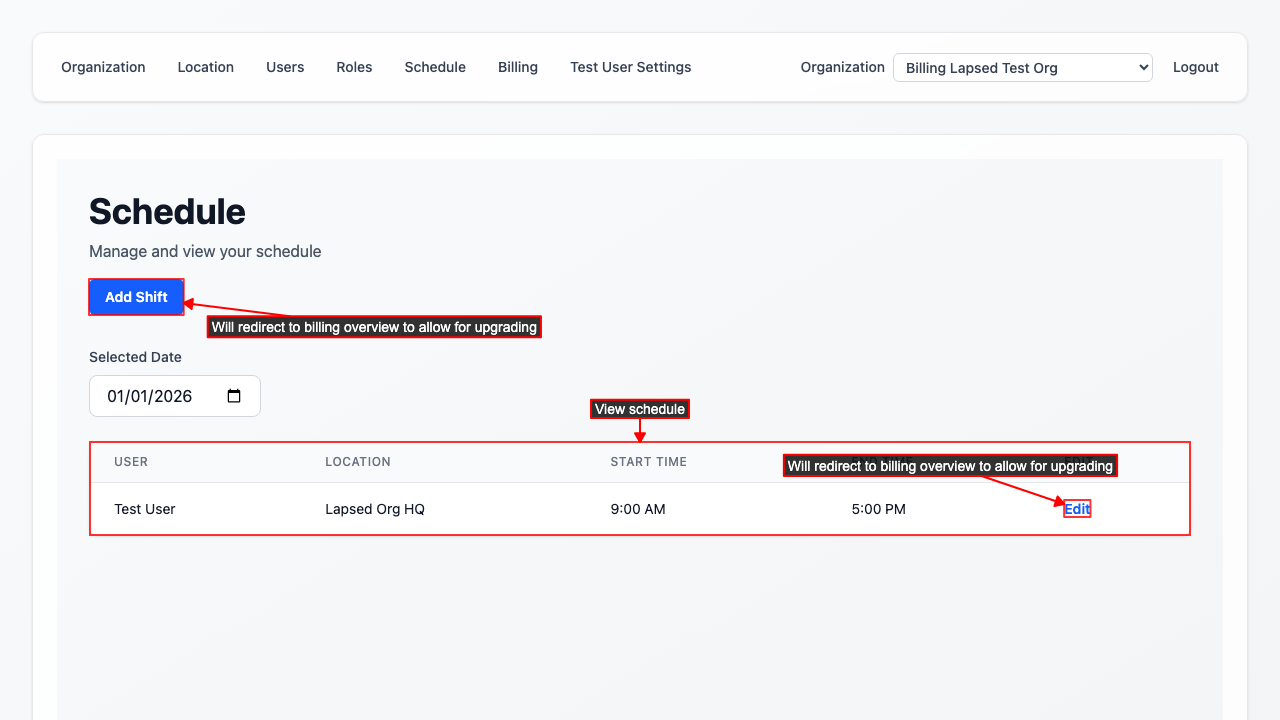Click the LOCATION column header

tap(357, 462)
